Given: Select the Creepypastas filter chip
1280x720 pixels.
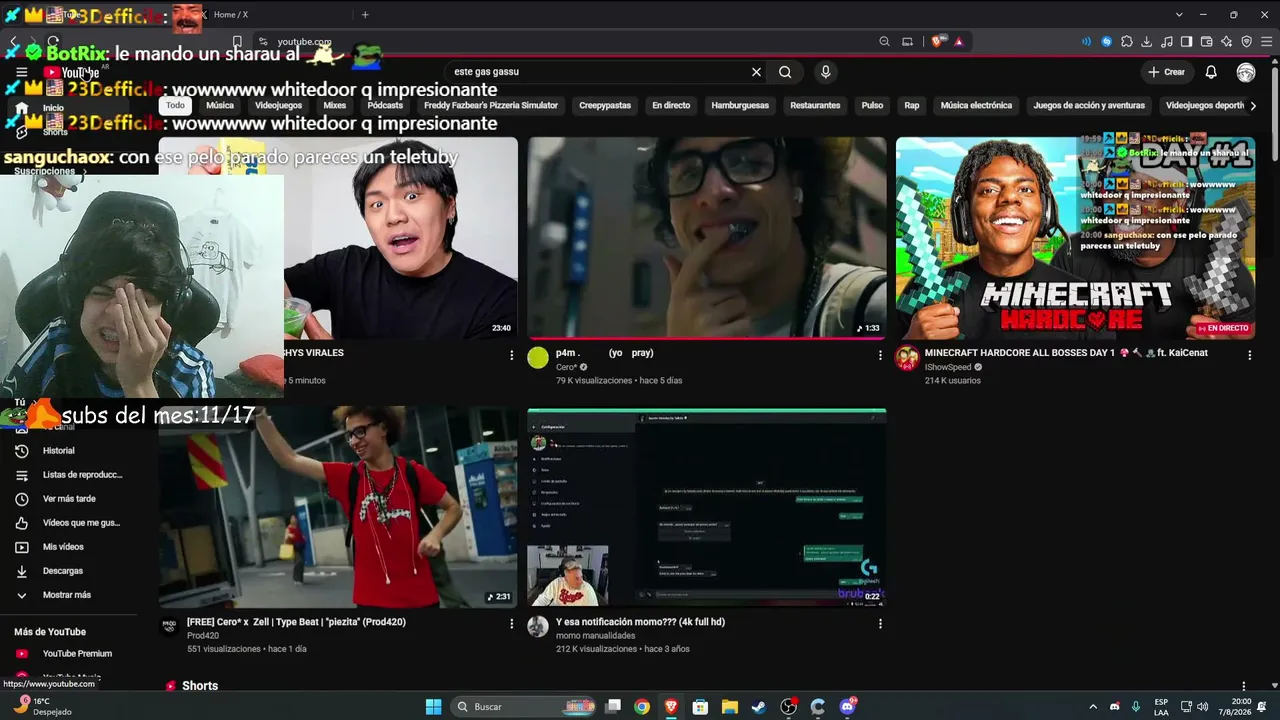Looking at the screenshot, I should [x=605, y=105].
